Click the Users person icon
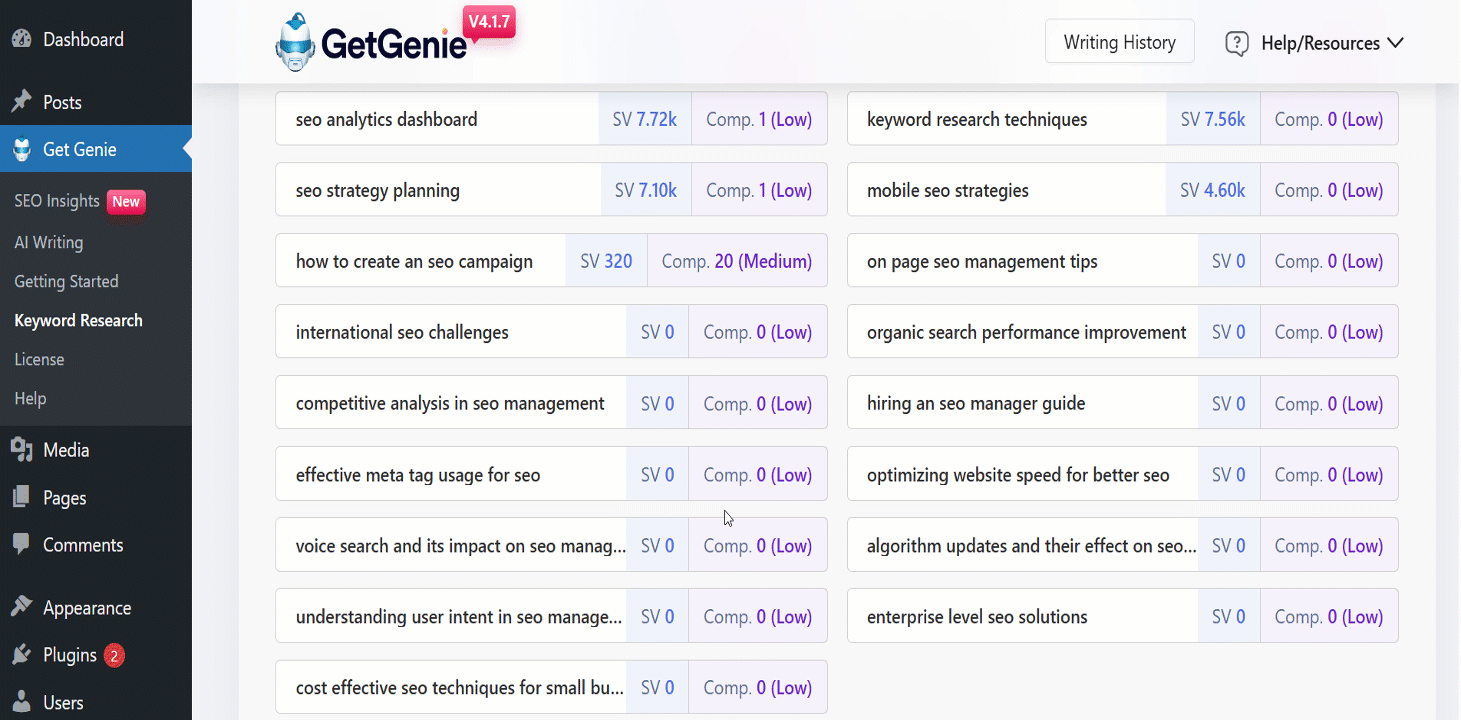The height and width of the screenshot is (720, 1461). 21,703
